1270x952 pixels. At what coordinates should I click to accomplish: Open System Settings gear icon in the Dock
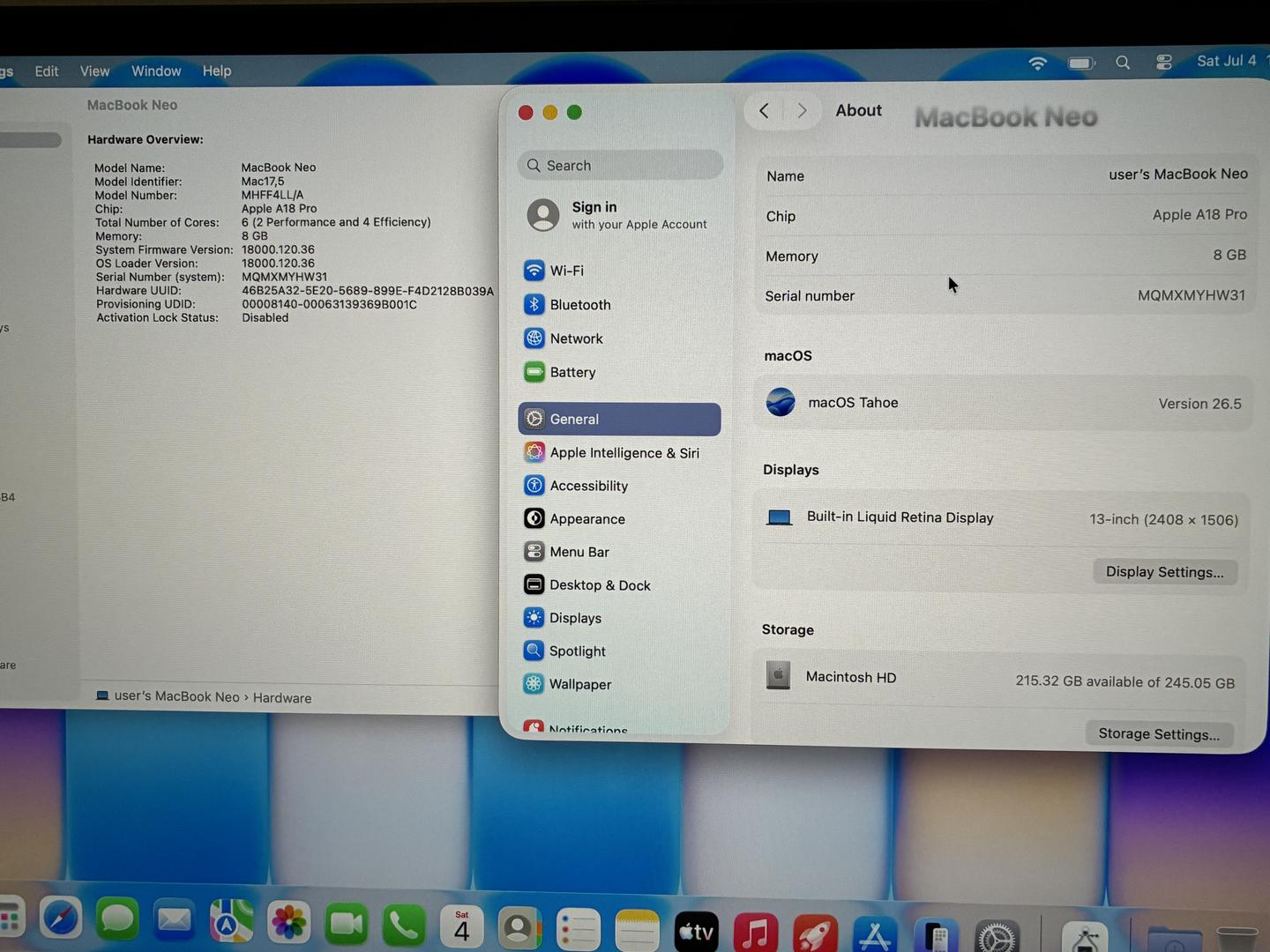click(997, 937)
